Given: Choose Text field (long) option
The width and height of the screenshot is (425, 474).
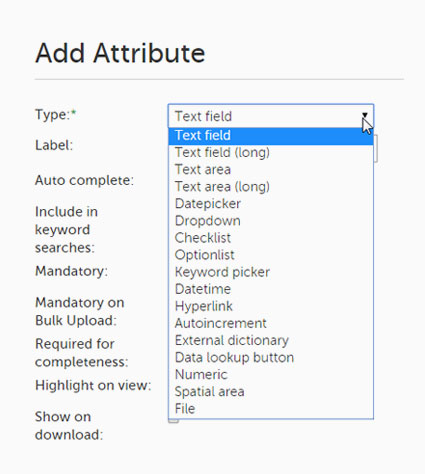Looking at the screenshot, I should (271, 153).
